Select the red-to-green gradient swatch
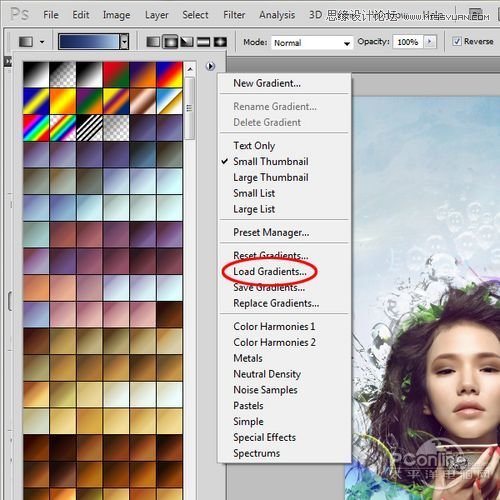 [116, 74]
